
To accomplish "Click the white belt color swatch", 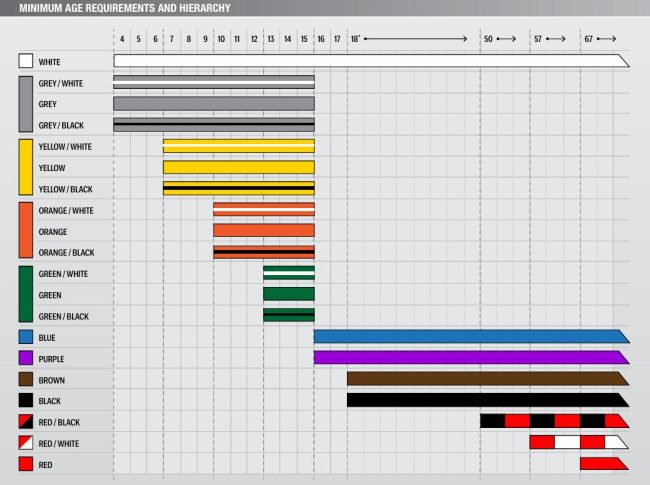I will [x=26, y=61].
